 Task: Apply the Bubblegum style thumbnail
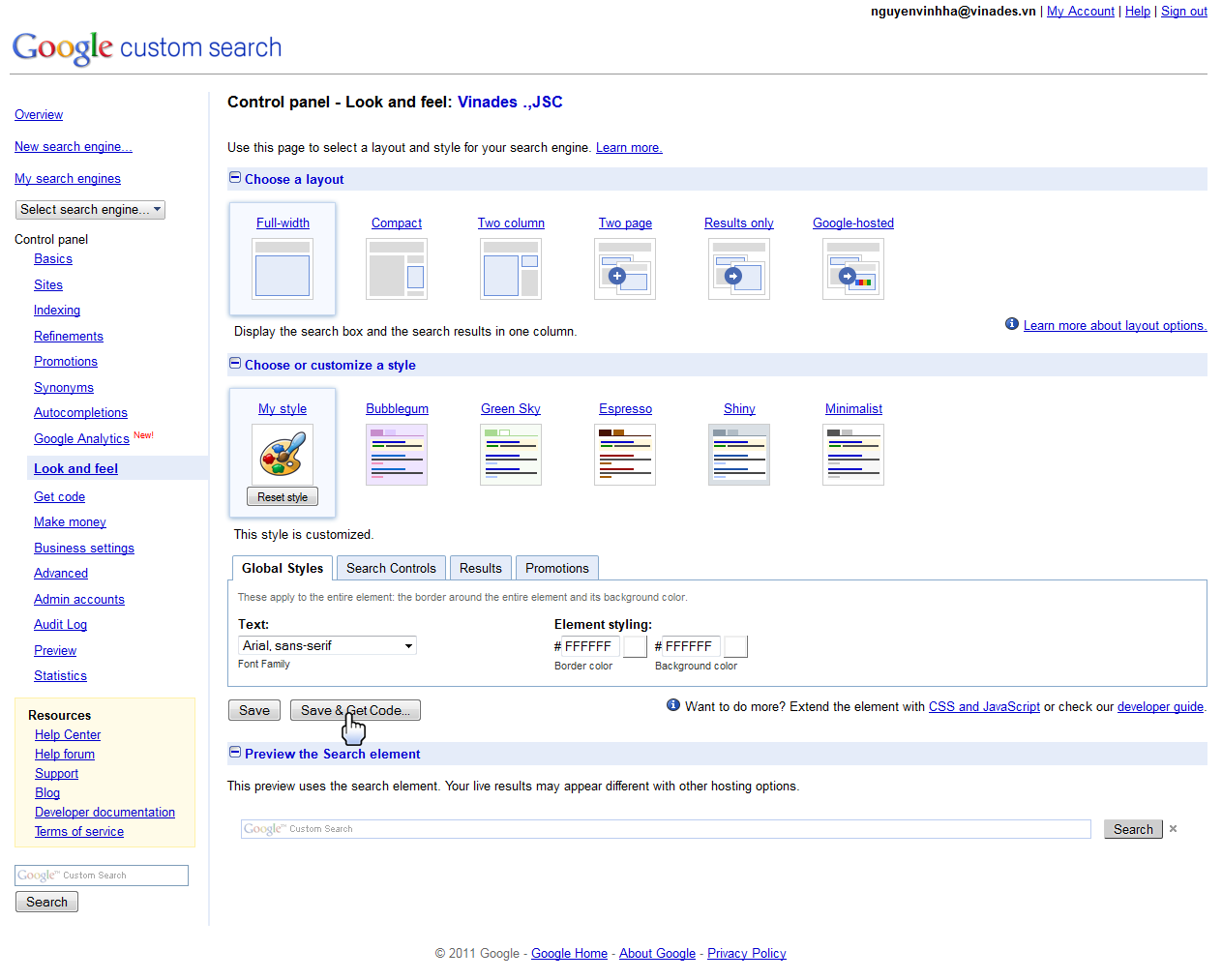pyautogui.click(x=397, y=455)
